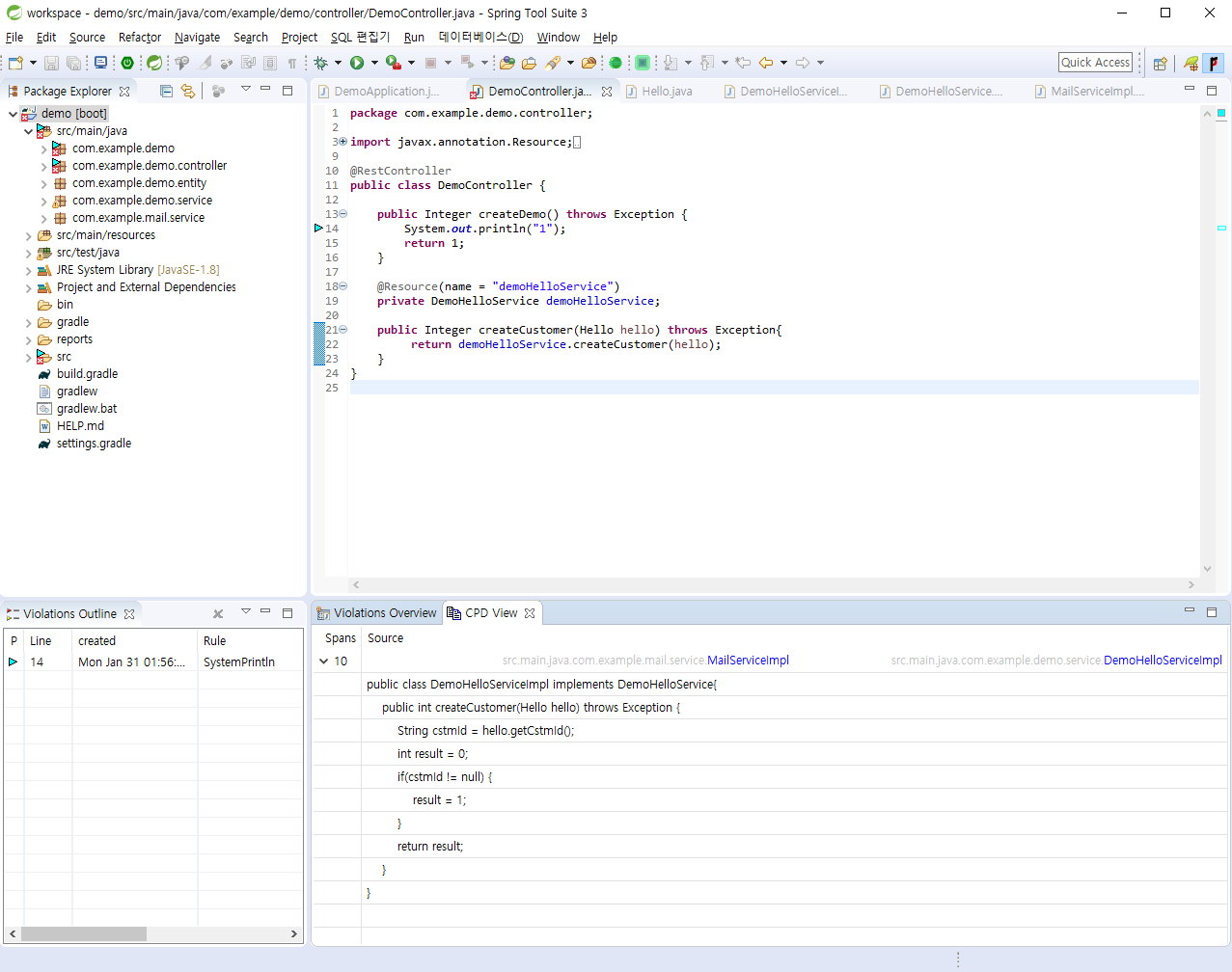Image resolution: width=1232 pixels, height=972 pixels.
Task: Expand folded imports at line 3
Action: pos(342,142)
